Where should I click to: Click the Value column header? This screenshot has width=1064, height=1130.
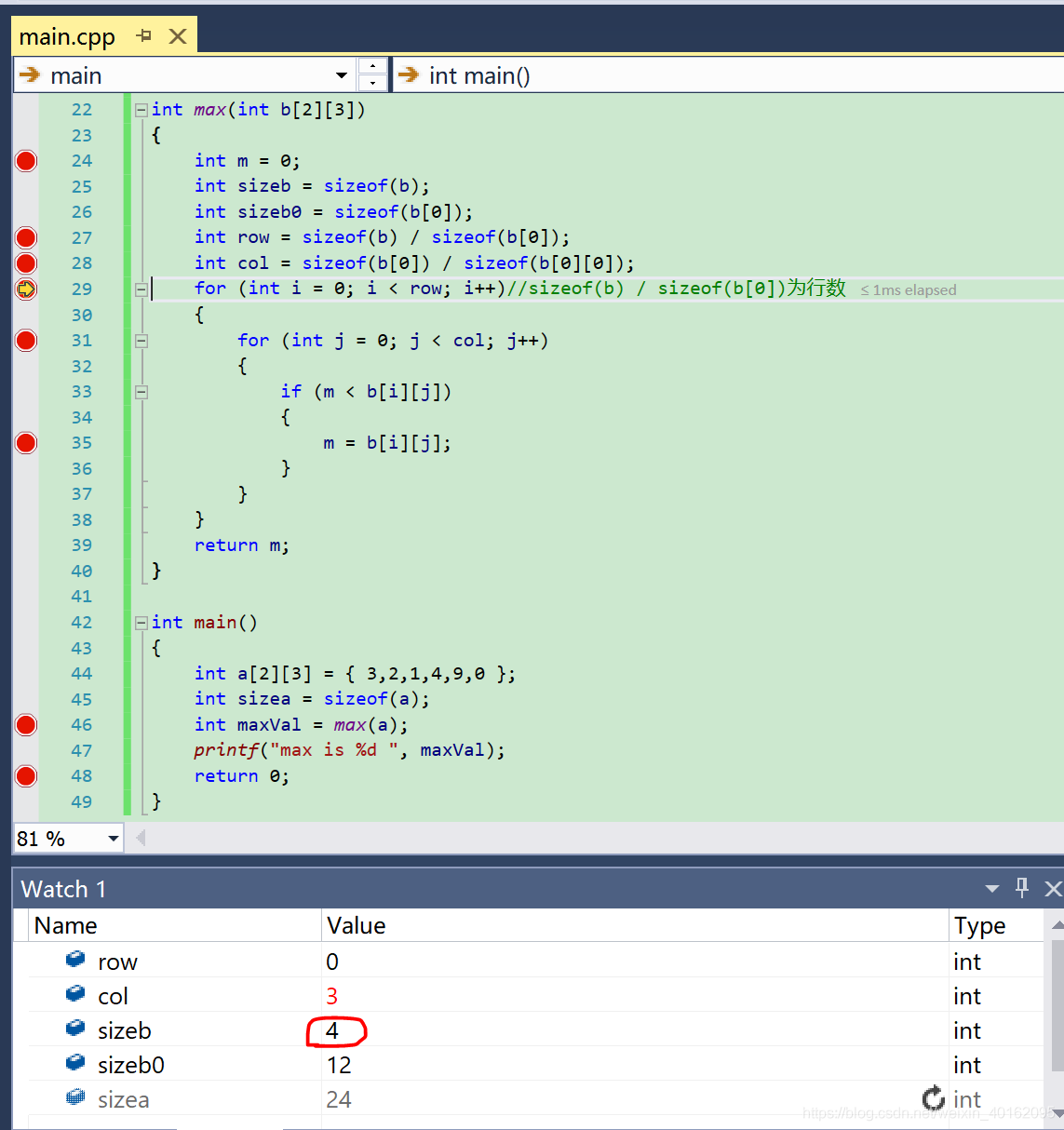click(x=635, y=925)
